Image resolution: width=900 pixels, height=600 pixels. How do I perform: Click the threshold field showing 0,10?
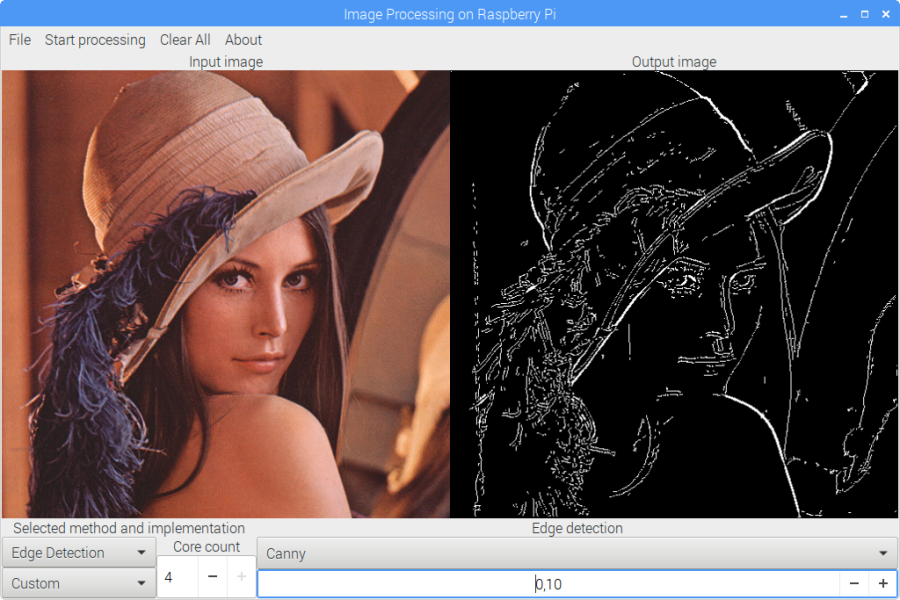pos(549,584)
